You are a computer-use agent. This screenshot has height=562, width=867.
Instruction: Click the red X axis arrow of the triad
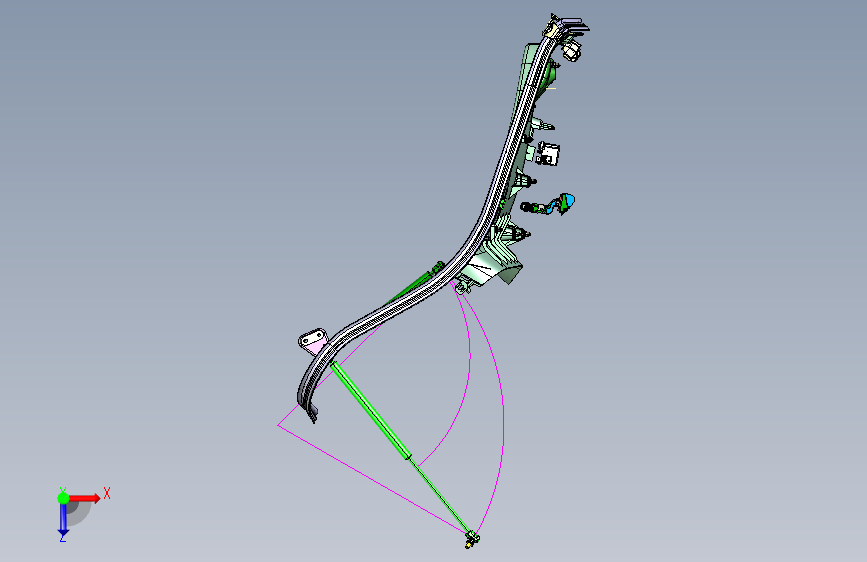86,498
